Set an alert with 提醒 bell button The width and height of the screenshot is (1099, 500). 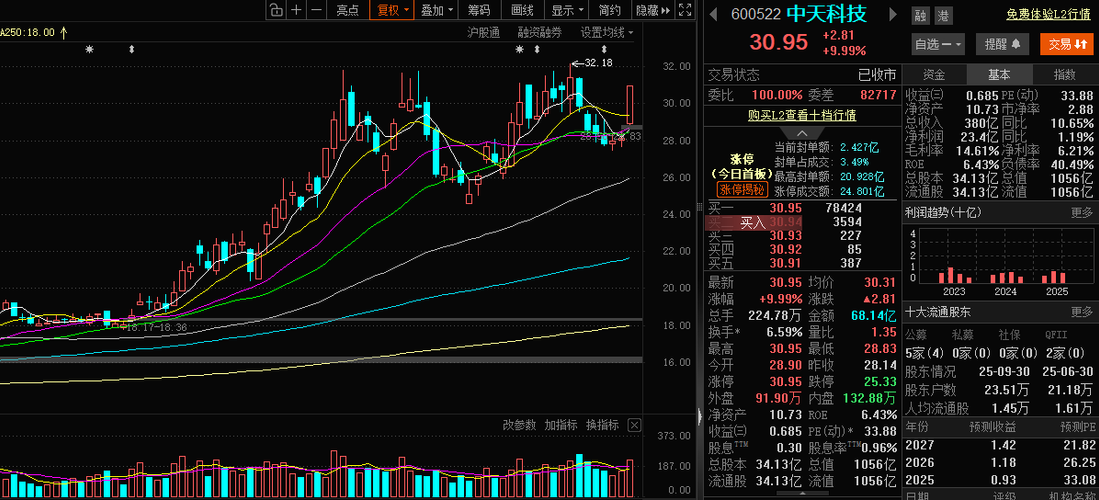click(x=1002, y=44)
